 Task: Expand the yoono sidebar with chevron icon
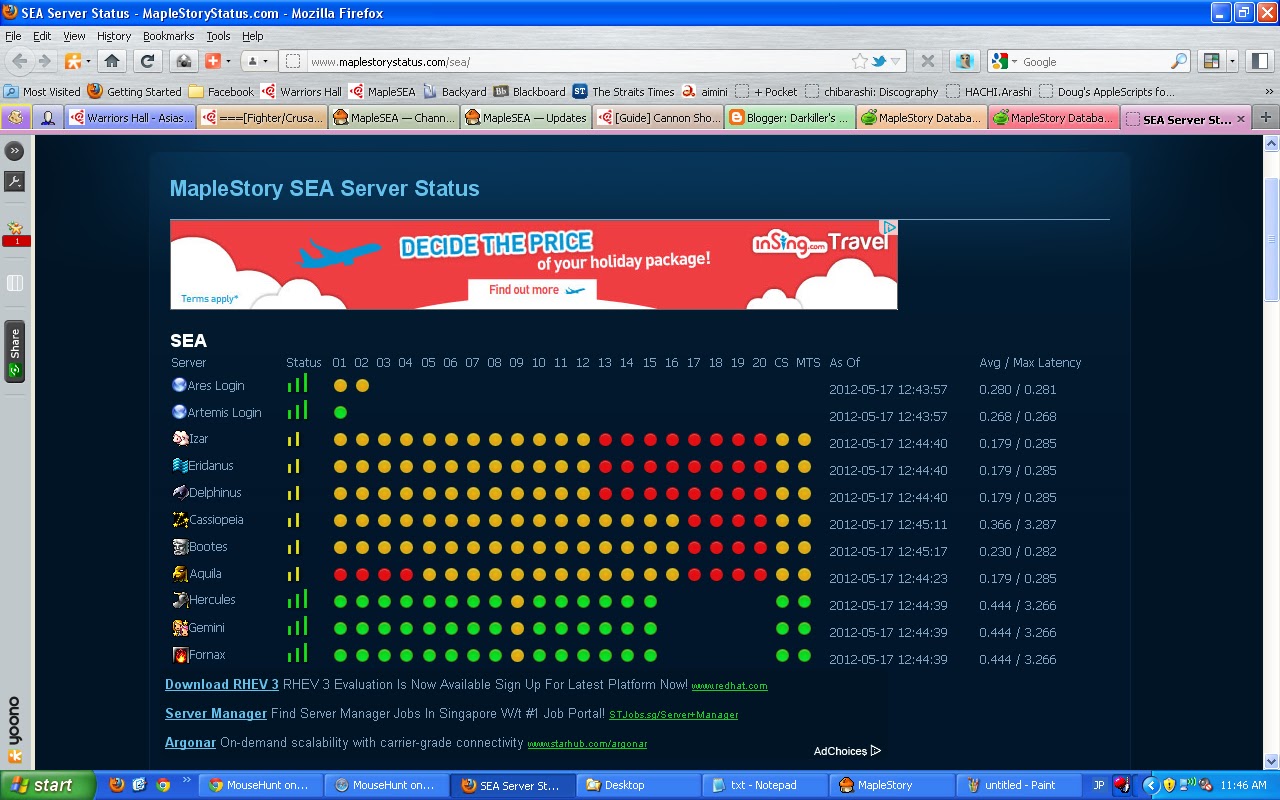pyautogui.click(x=15, y=151)
